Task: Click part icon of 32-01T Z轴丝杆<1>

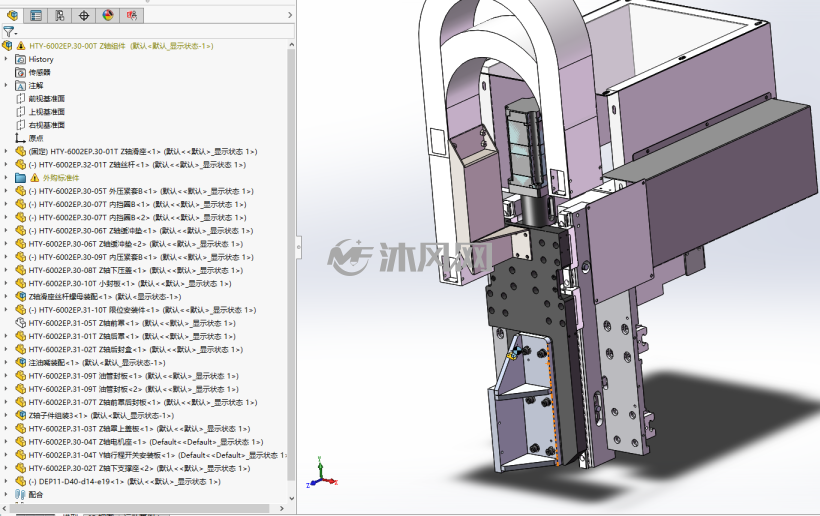Action: point(20,164)
